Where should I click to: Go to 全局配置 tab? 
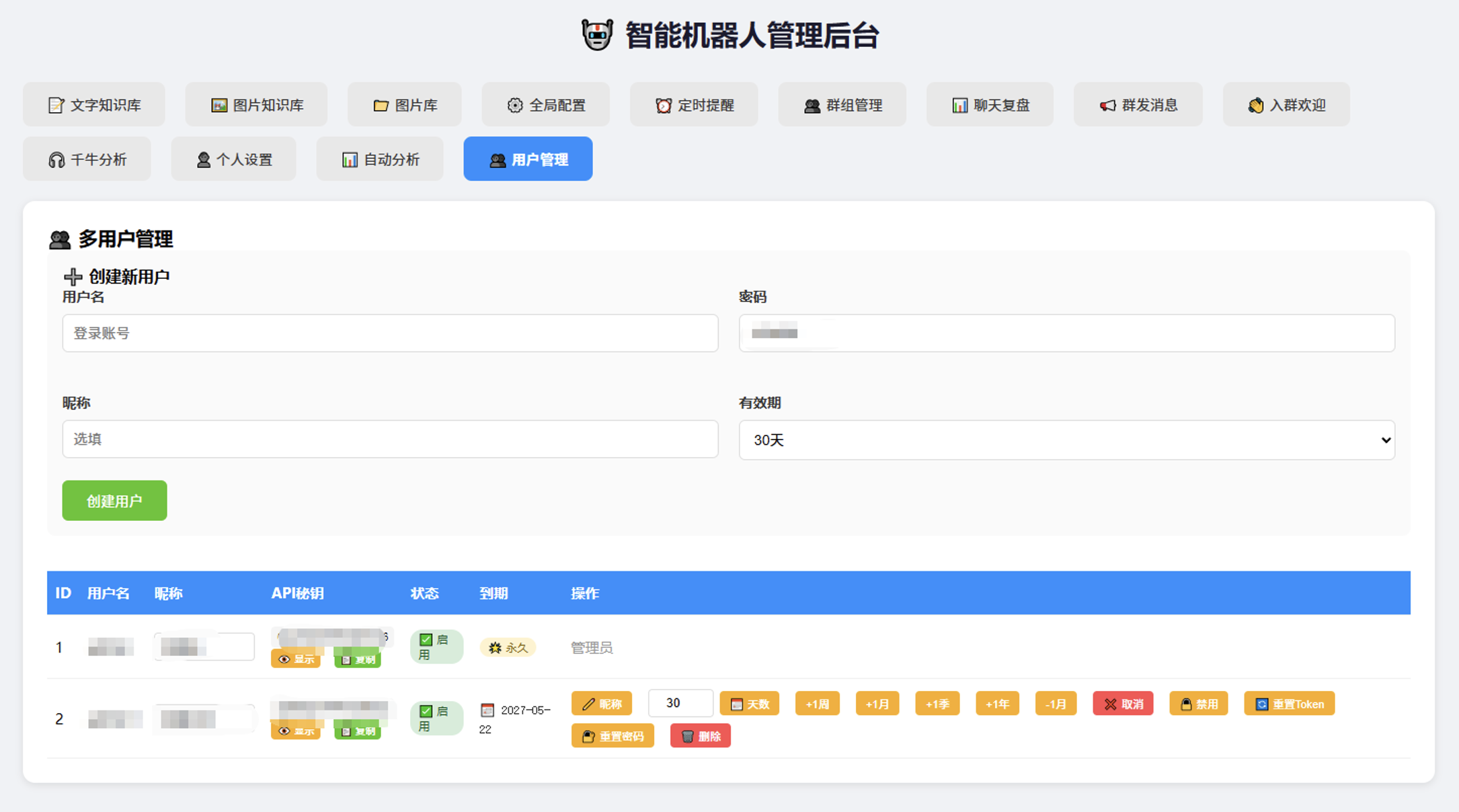coord(546,105)
